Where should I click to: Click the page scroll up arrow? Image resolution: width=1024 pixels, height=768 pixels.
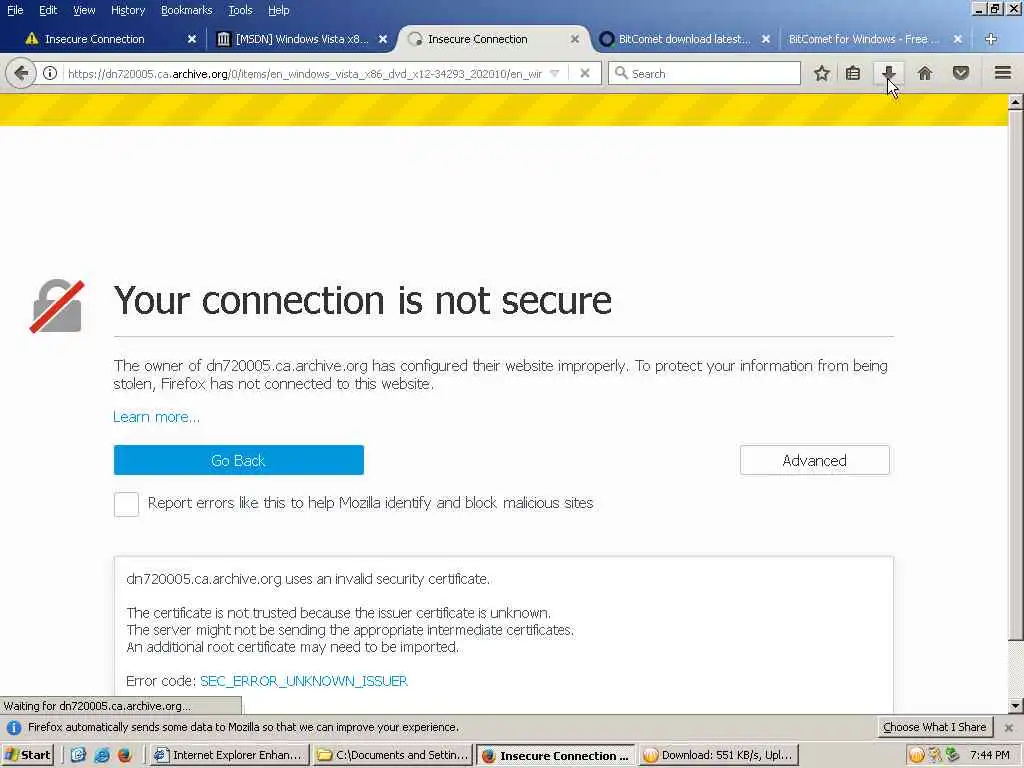pyautogui.click(x=1016, y=101)
